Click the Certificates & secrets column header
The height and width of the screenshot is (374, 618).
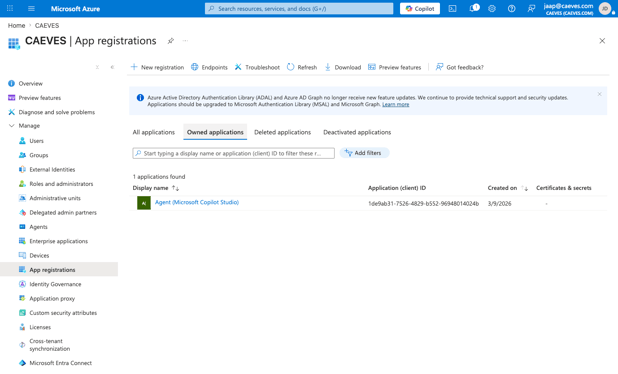pyautogui.click(x=564, y=188)
